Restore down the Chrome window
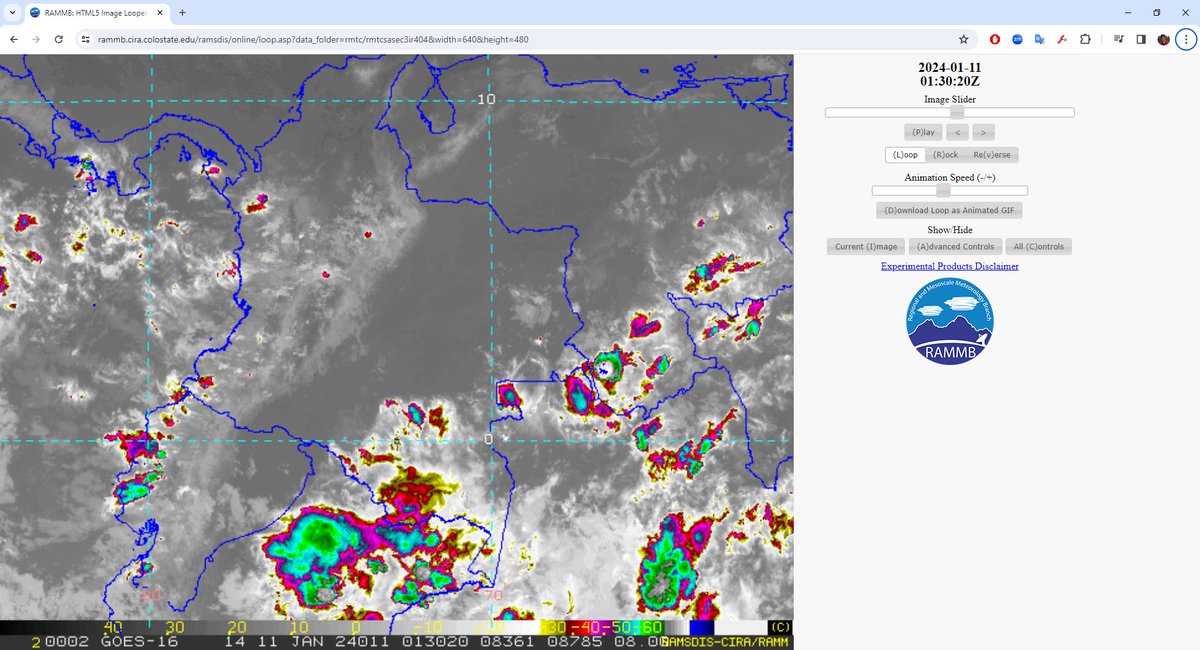Viewport: 1200px width, 650px height. 1156,12
